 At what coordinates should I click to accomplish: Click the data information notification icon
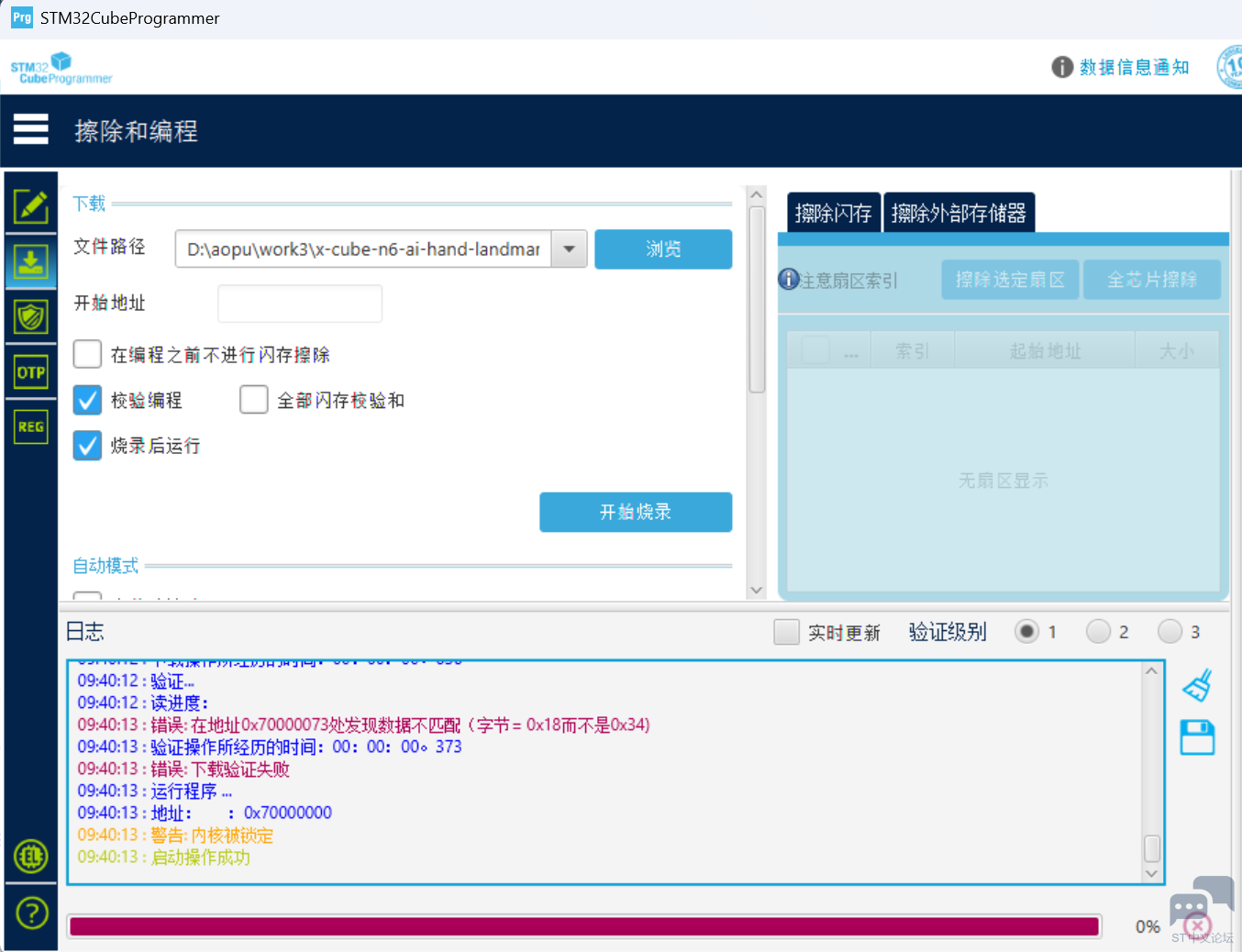(1062, 67)
